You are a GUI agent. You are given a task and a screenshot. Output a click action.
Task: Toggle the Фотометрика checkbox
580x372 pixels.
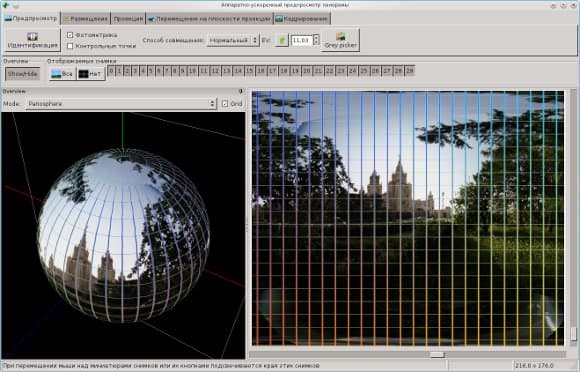tap(70, 35)
